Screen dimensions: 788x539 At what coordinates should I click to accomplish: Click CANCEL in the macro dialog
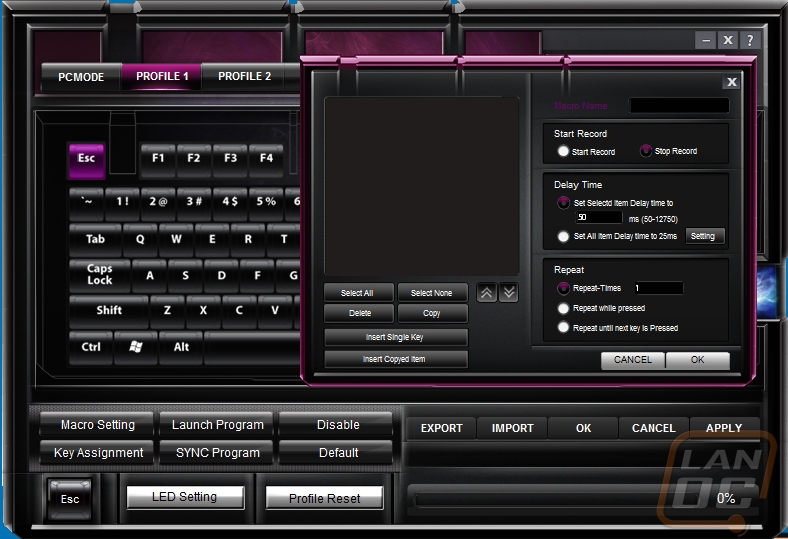(633, 360)
